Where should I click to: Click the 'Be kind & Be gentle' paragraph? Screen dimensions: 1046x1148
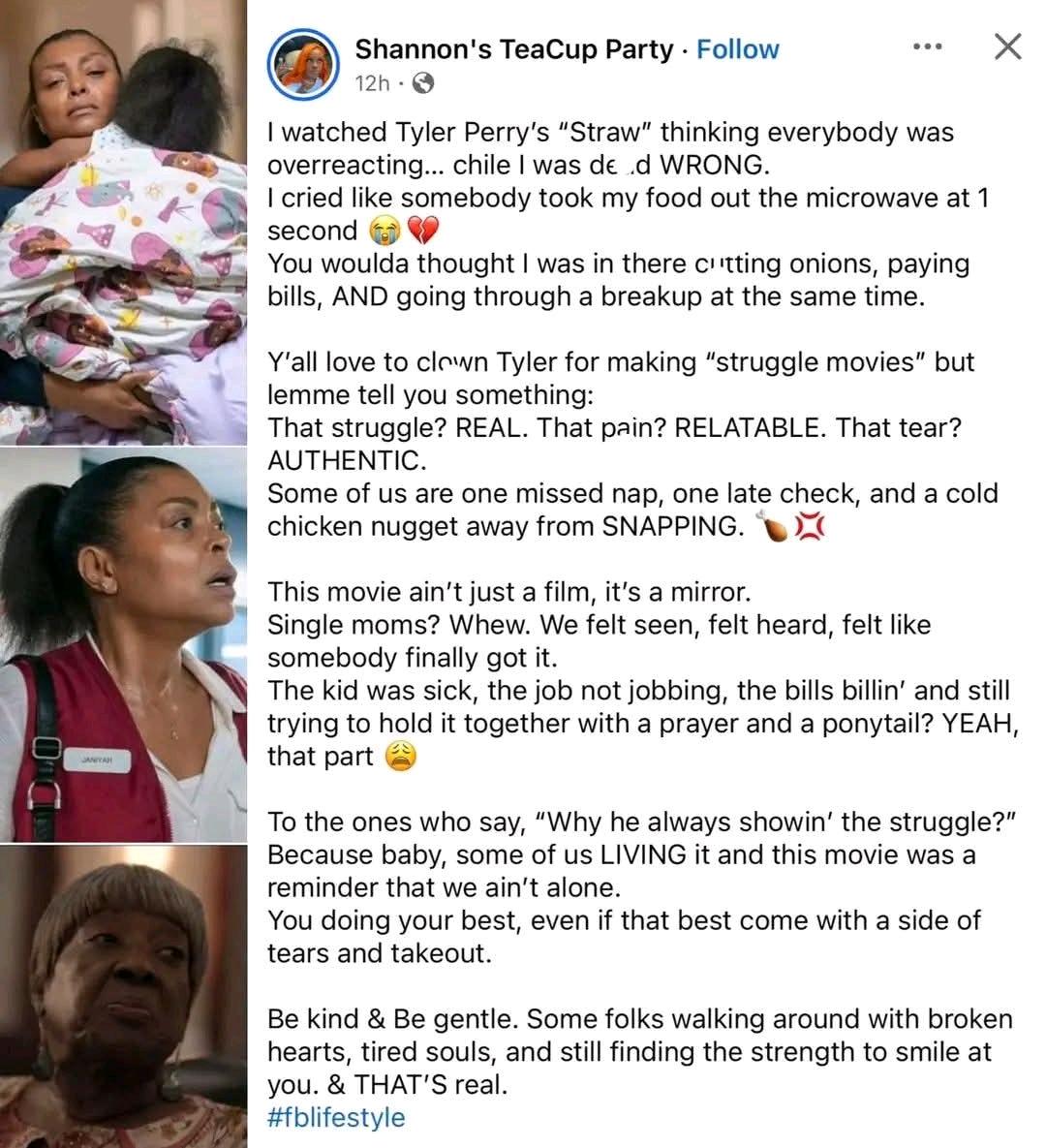coord(640,1051)
